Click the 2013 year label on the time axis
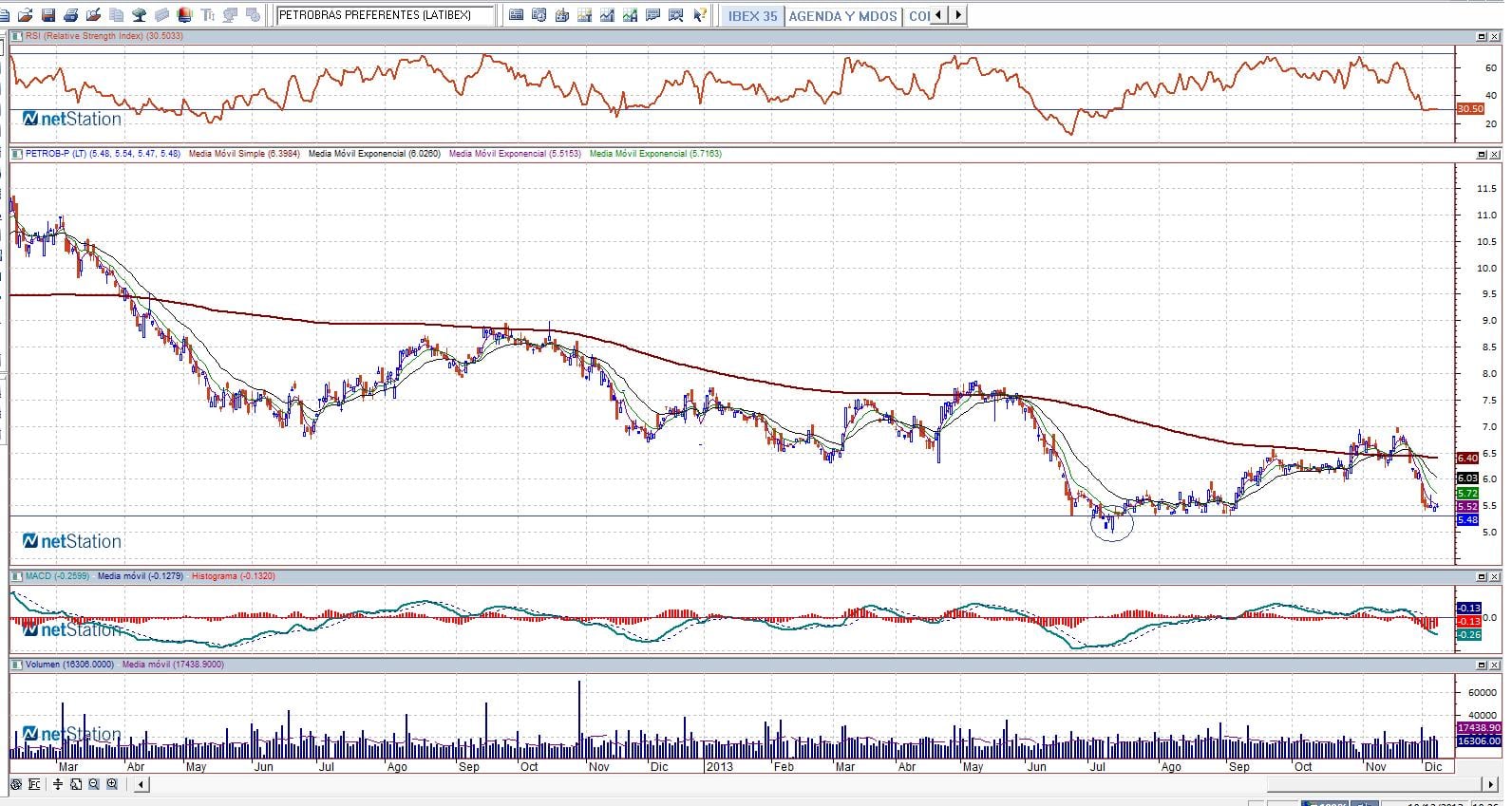 [719, 767]
